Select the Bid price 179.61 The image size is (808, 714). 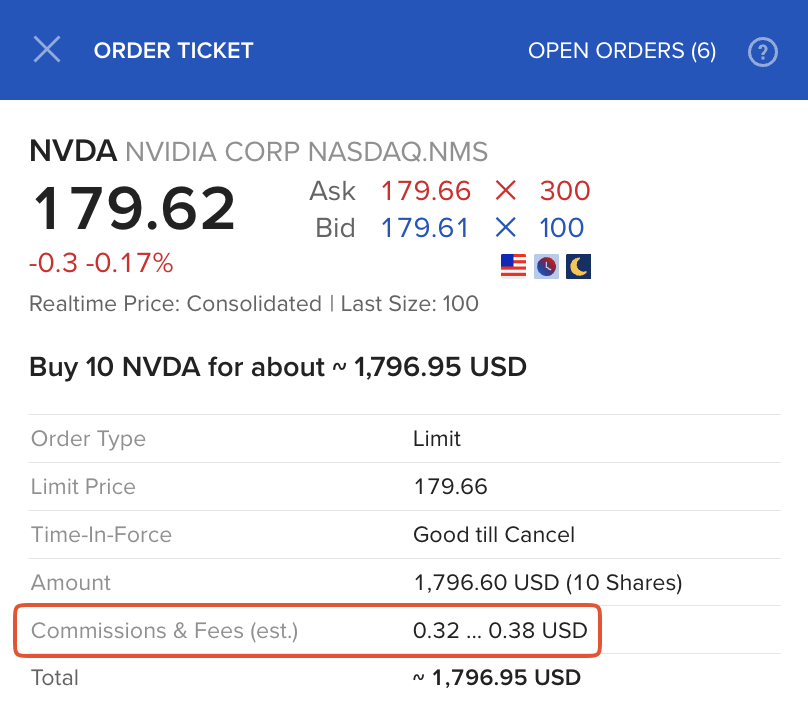[425, 228]
